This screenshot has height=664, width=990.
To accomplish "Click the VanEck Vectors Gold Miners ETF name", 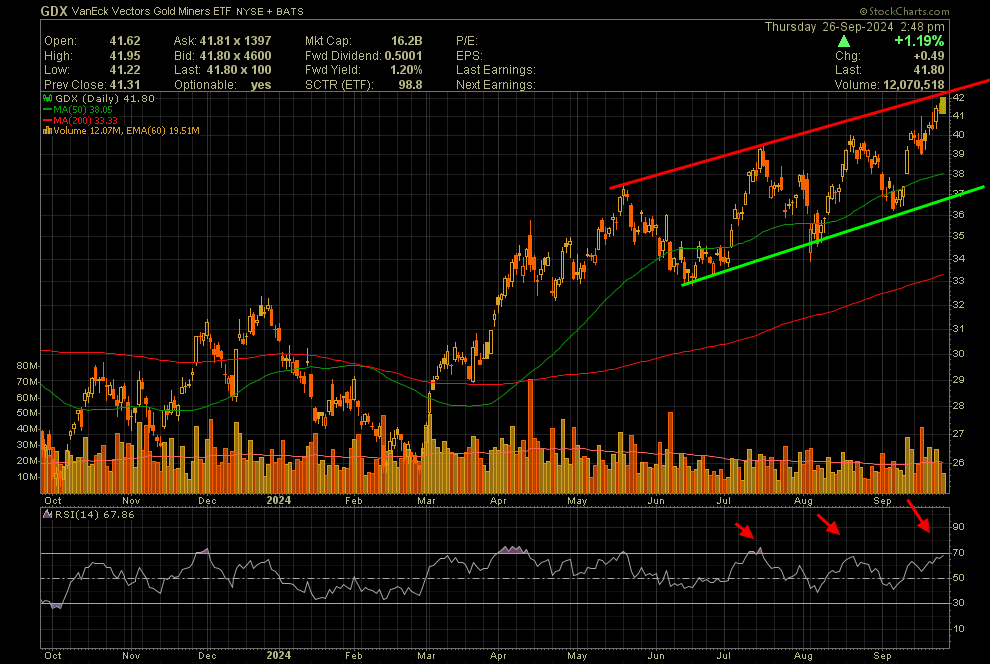I will tap(152, 11).
